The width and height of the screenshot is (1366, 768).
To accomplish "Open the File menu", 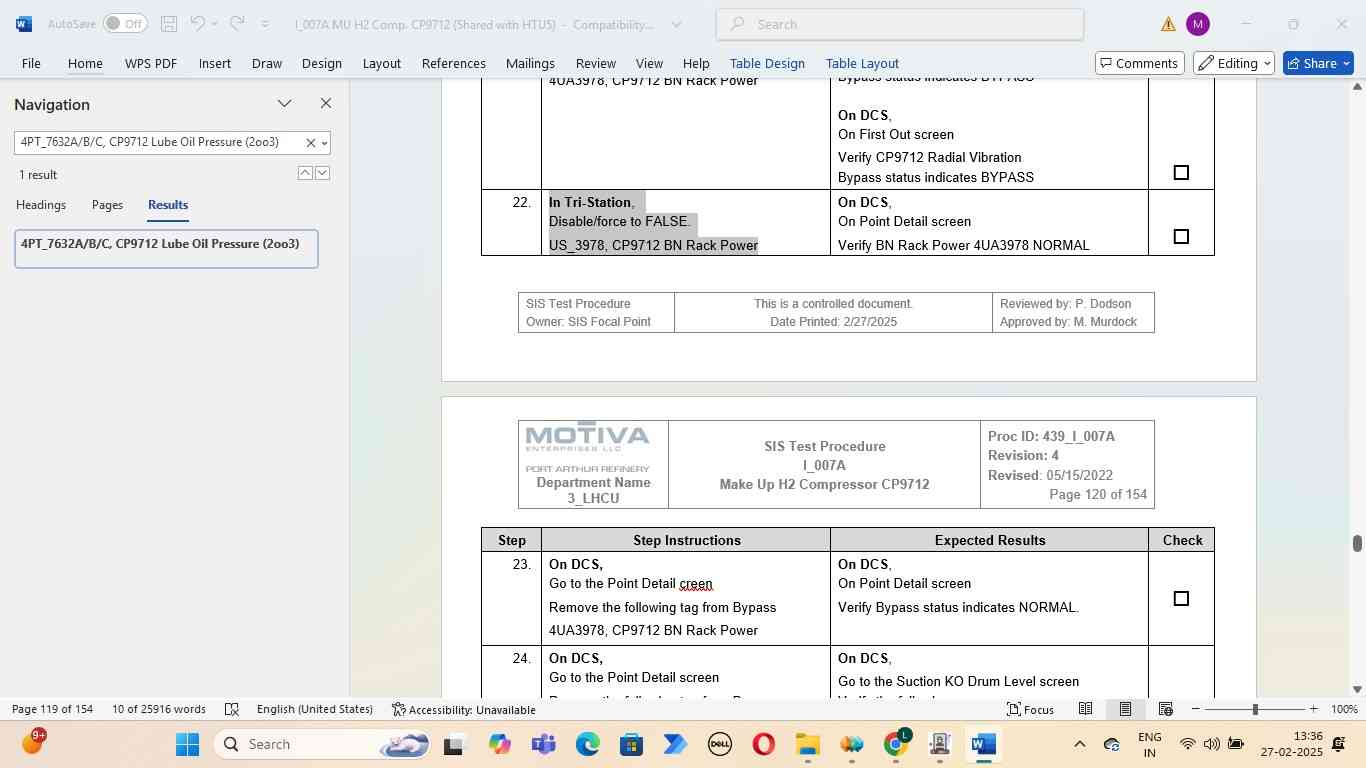I will tap(31, 63).
